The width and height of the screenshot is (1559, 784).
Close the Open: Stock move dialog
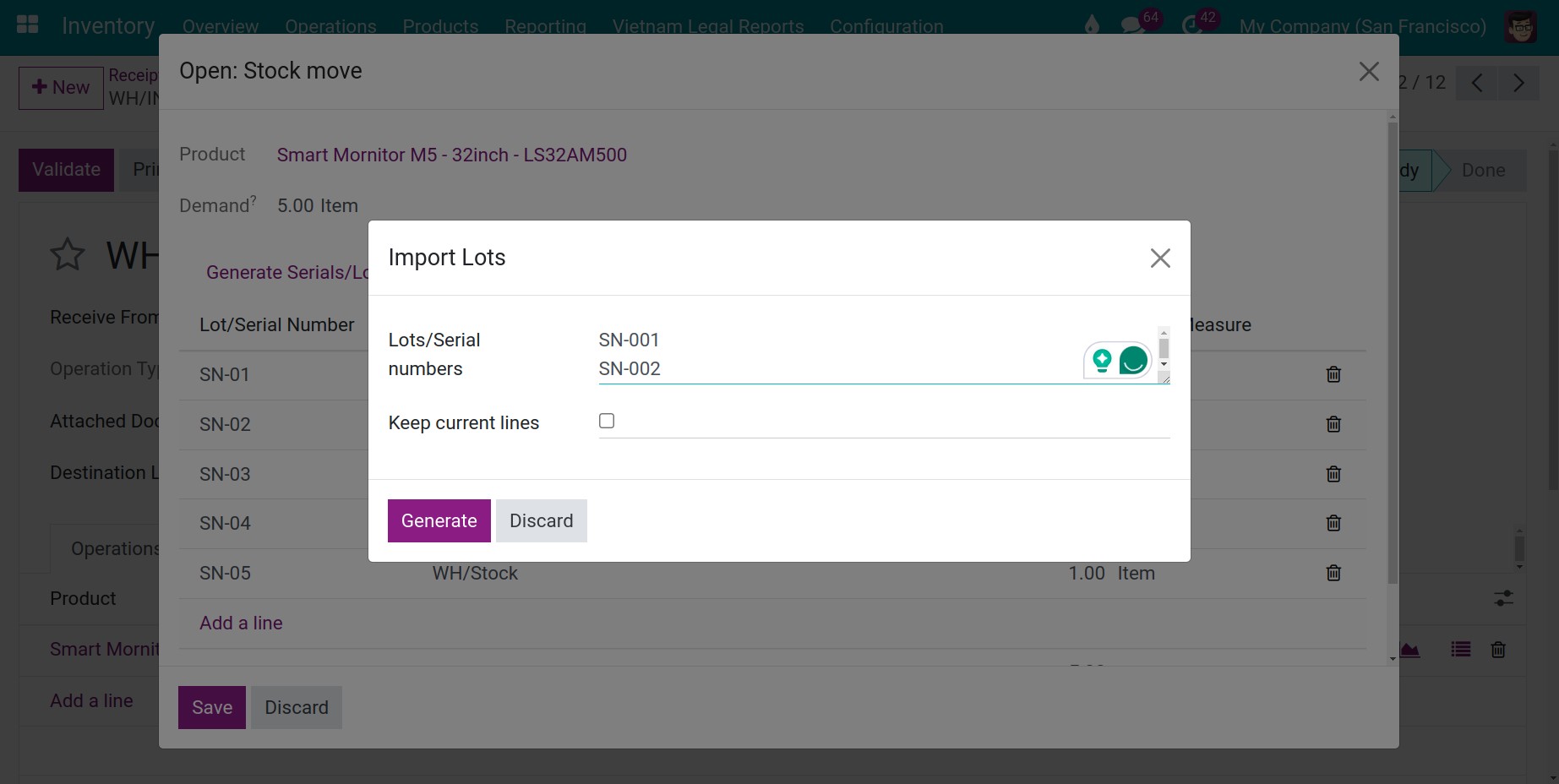pos(1369,72)
